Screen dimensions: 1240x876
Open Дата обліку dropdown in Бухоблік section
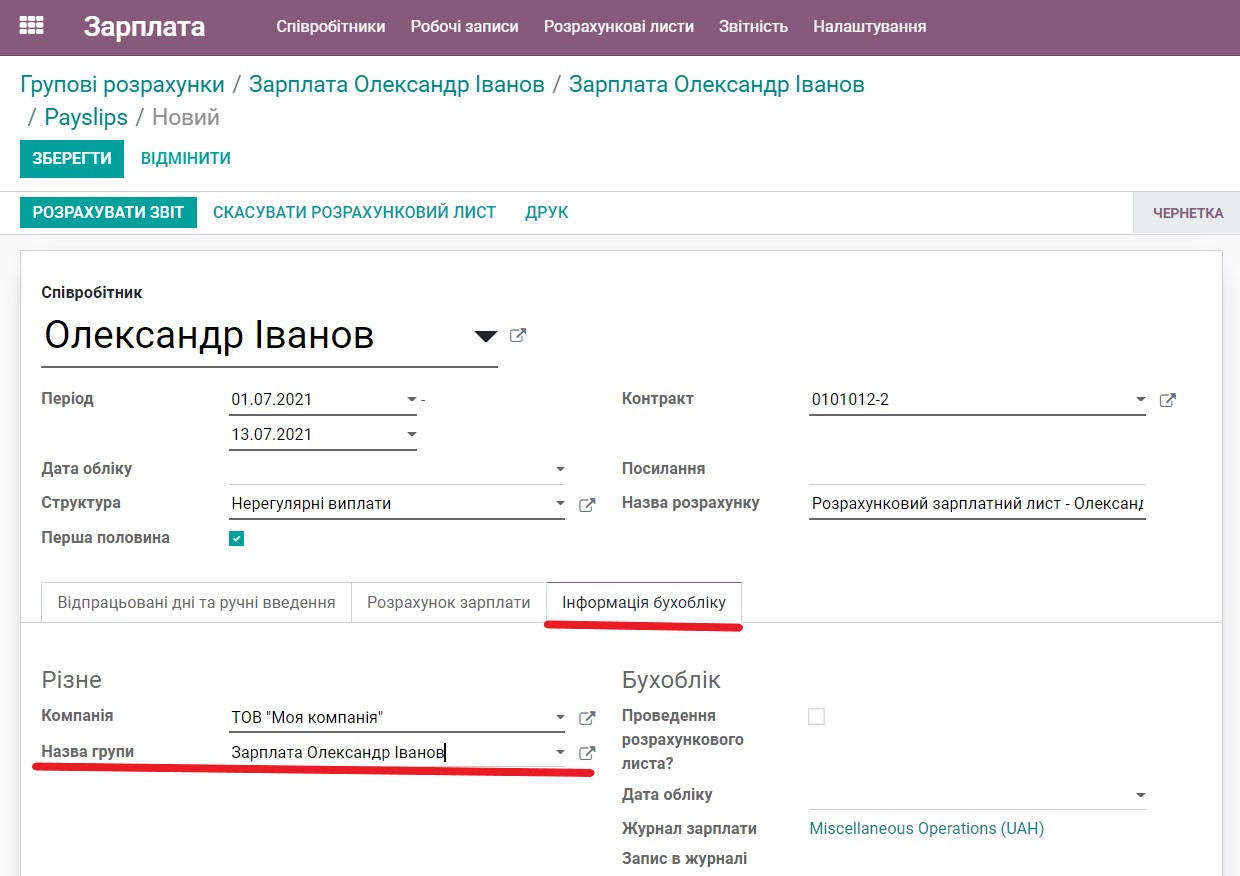(x=1141, y=794)
